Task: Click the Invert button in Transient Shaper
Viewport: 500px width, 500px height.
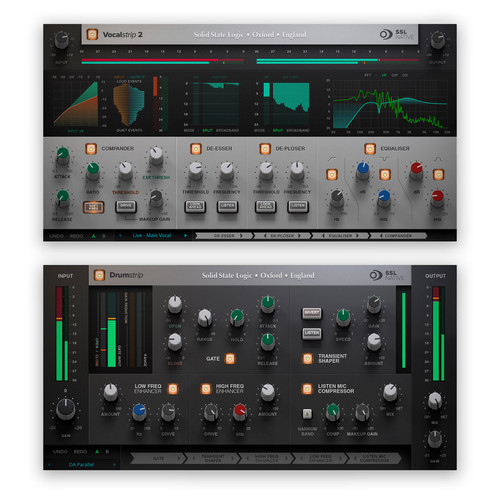Action: pyautogui.click(x=312, y=313)
